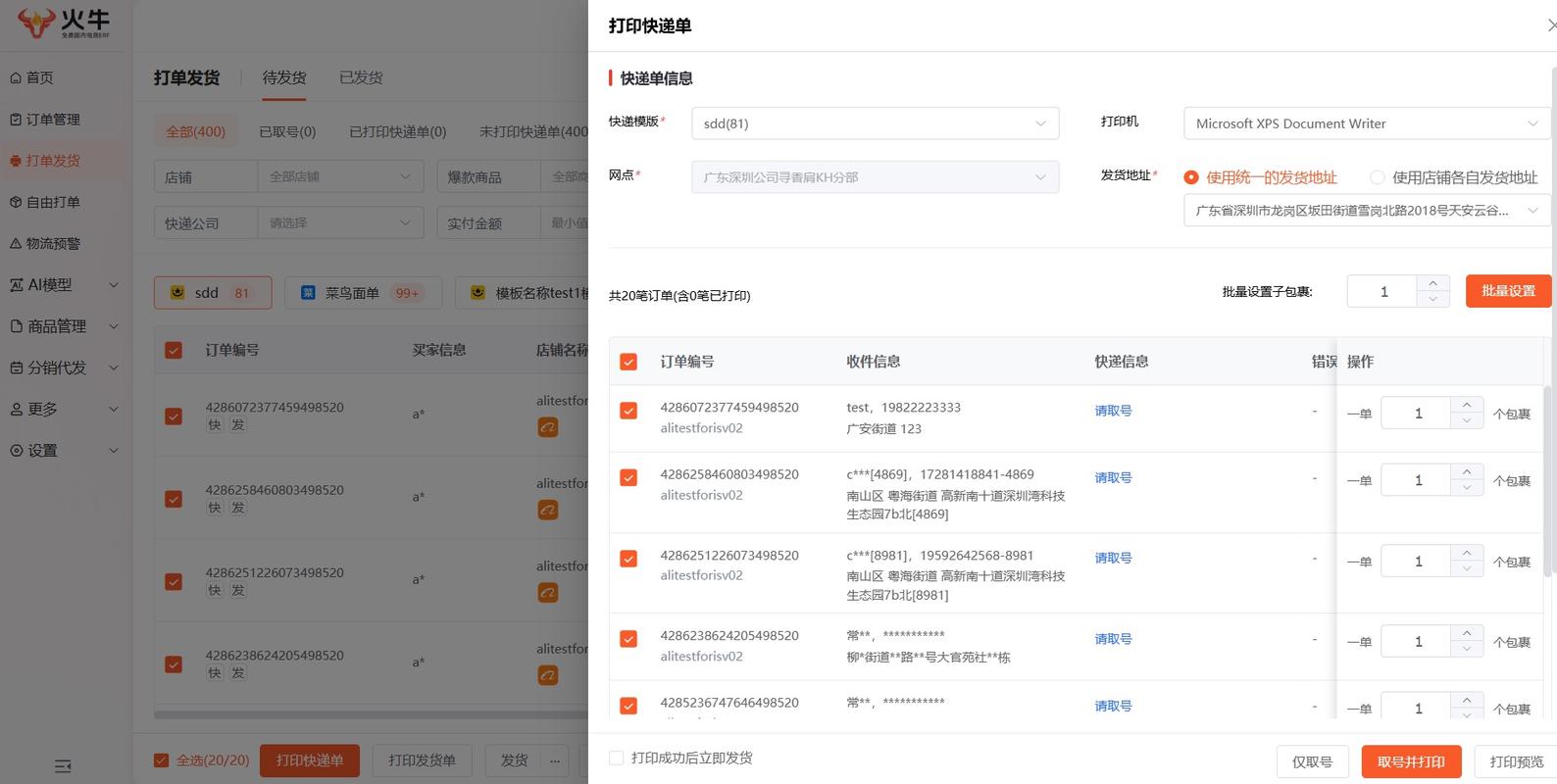This screenshot has width=1557, height=784.
Task: Click the 批量设置子包裹 number input field
Action: pos(1382,291)
